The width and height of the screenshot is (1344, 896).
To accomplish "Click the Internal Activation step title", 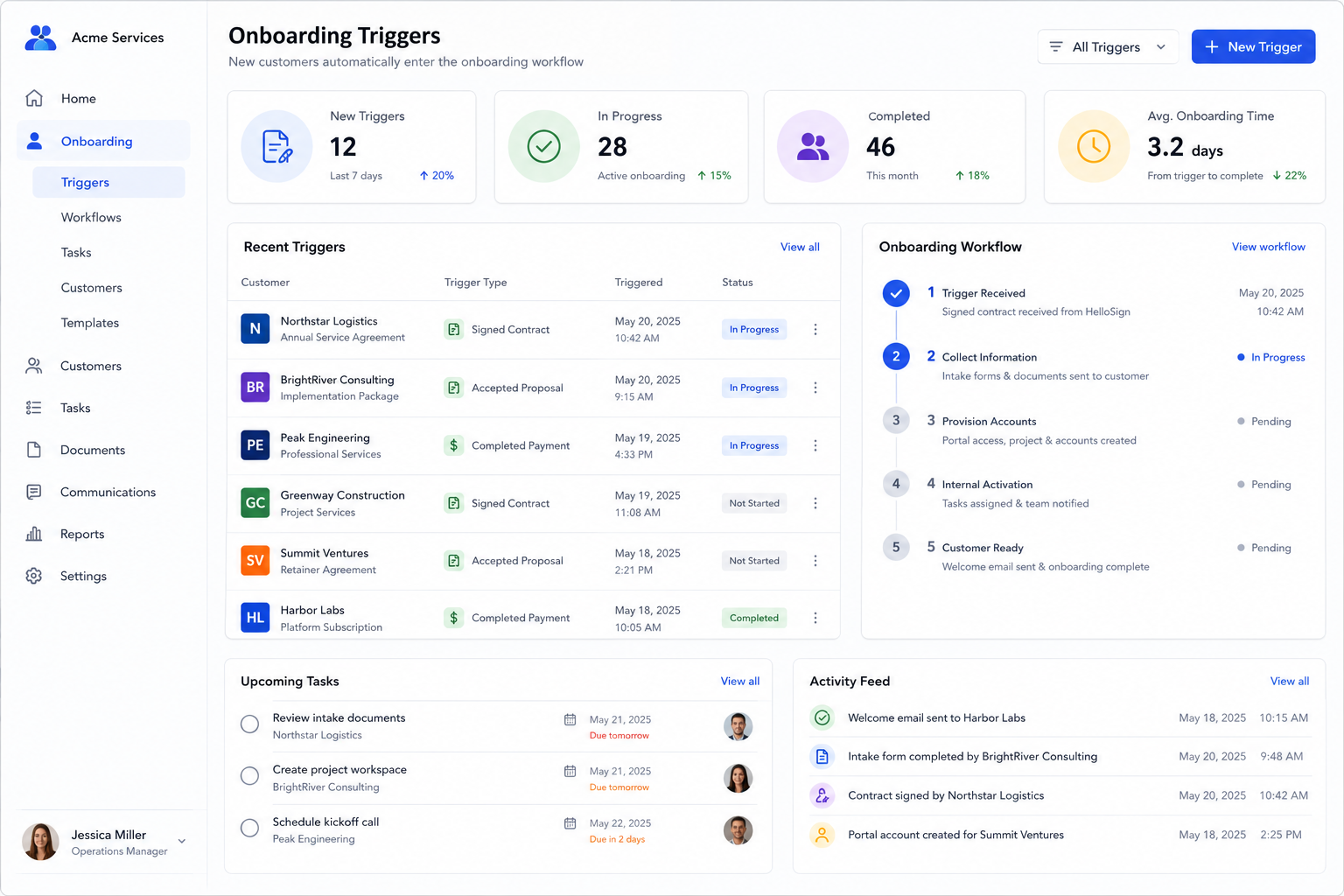I will pyautogui.click(x=987, y=484).
